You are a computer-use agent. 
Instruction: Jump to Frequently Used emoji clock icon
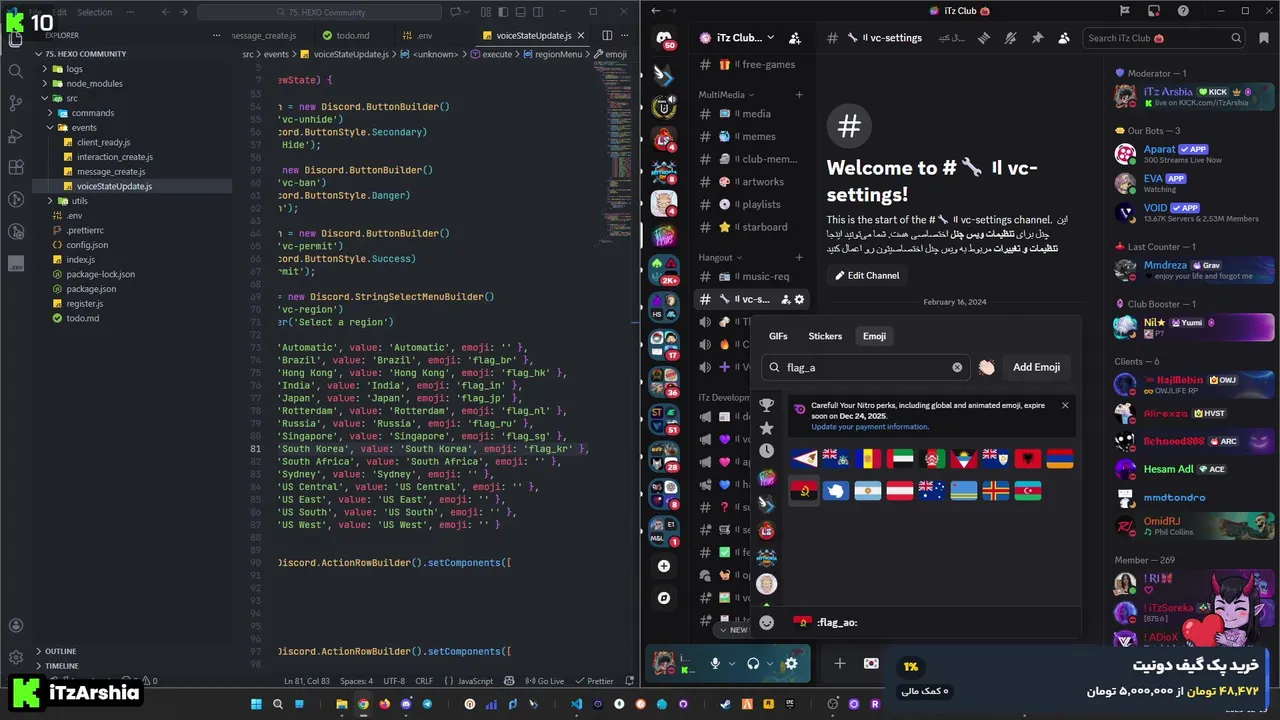click(766, 451)
